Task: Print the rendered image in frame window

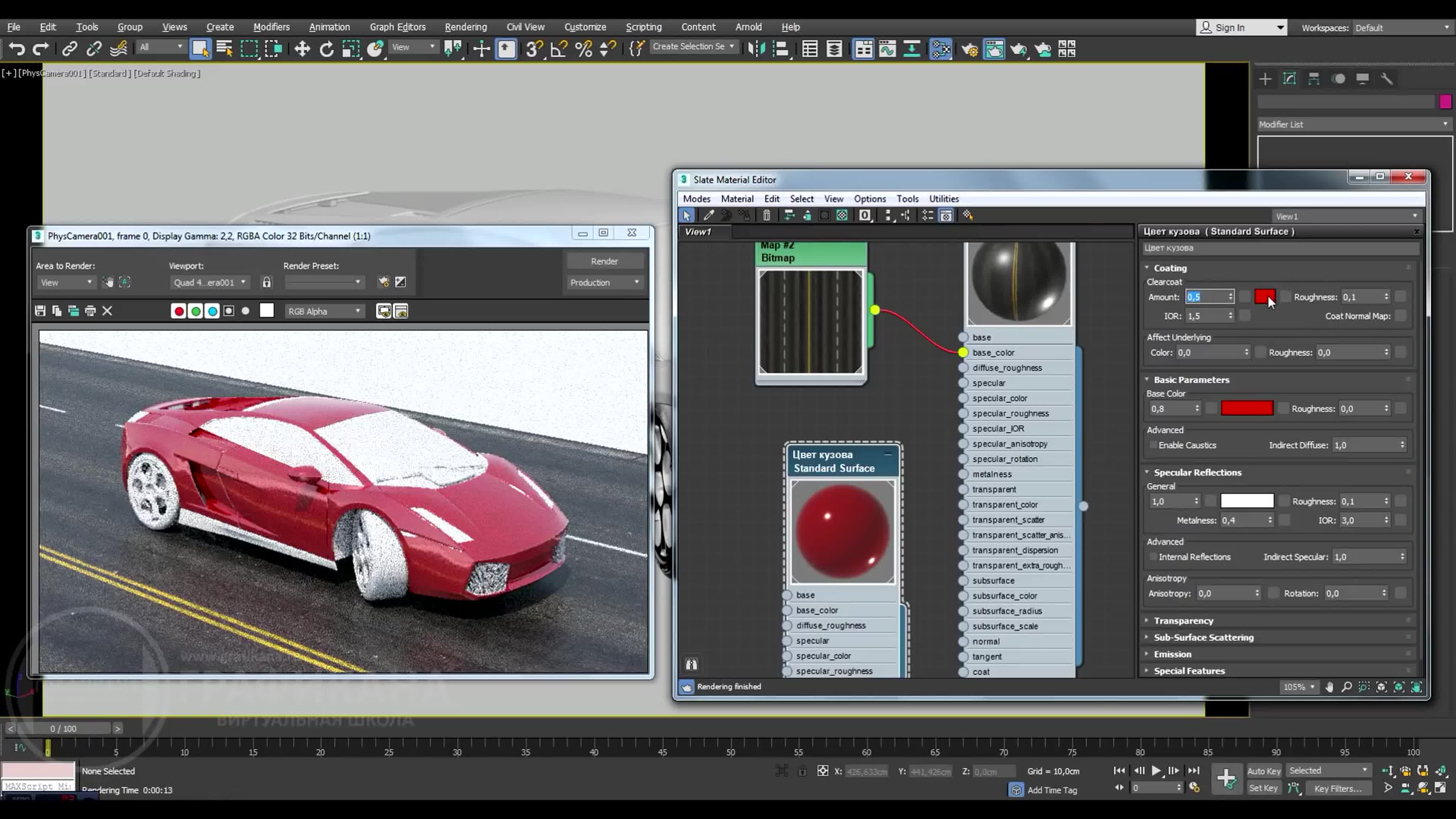Action: click(x=90, y=311)
